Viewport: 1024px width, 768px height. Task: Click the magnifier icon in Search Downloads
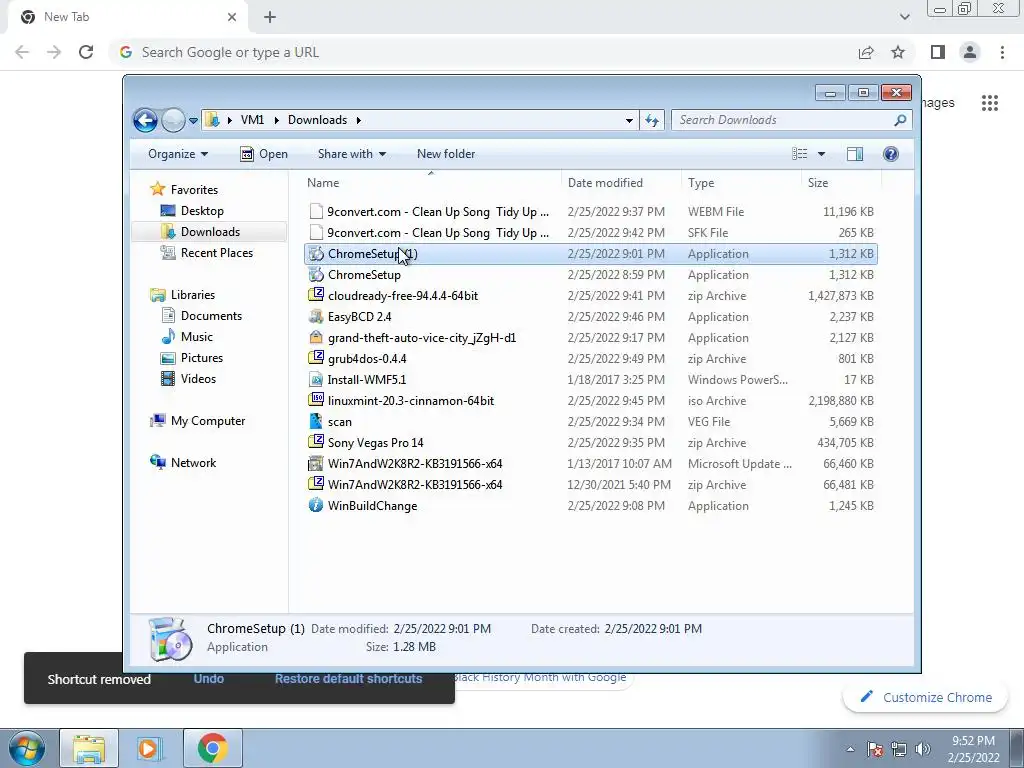pos(901,120)
